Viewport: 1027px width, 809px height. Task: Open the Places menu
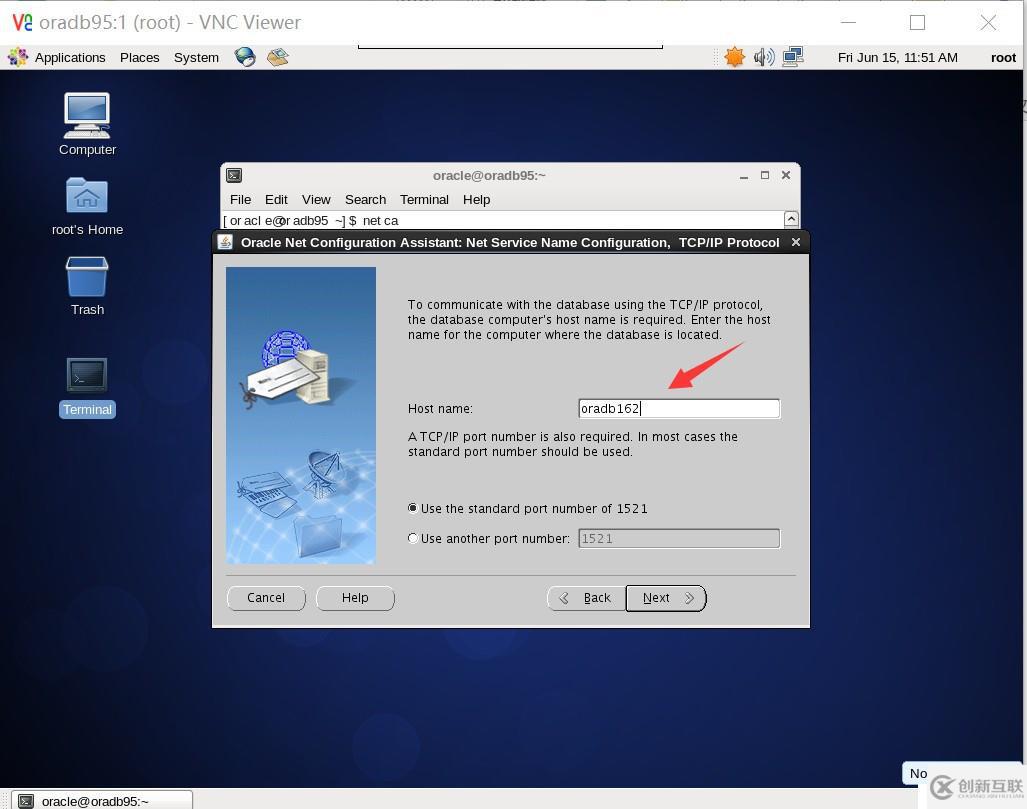pos(140,58)
